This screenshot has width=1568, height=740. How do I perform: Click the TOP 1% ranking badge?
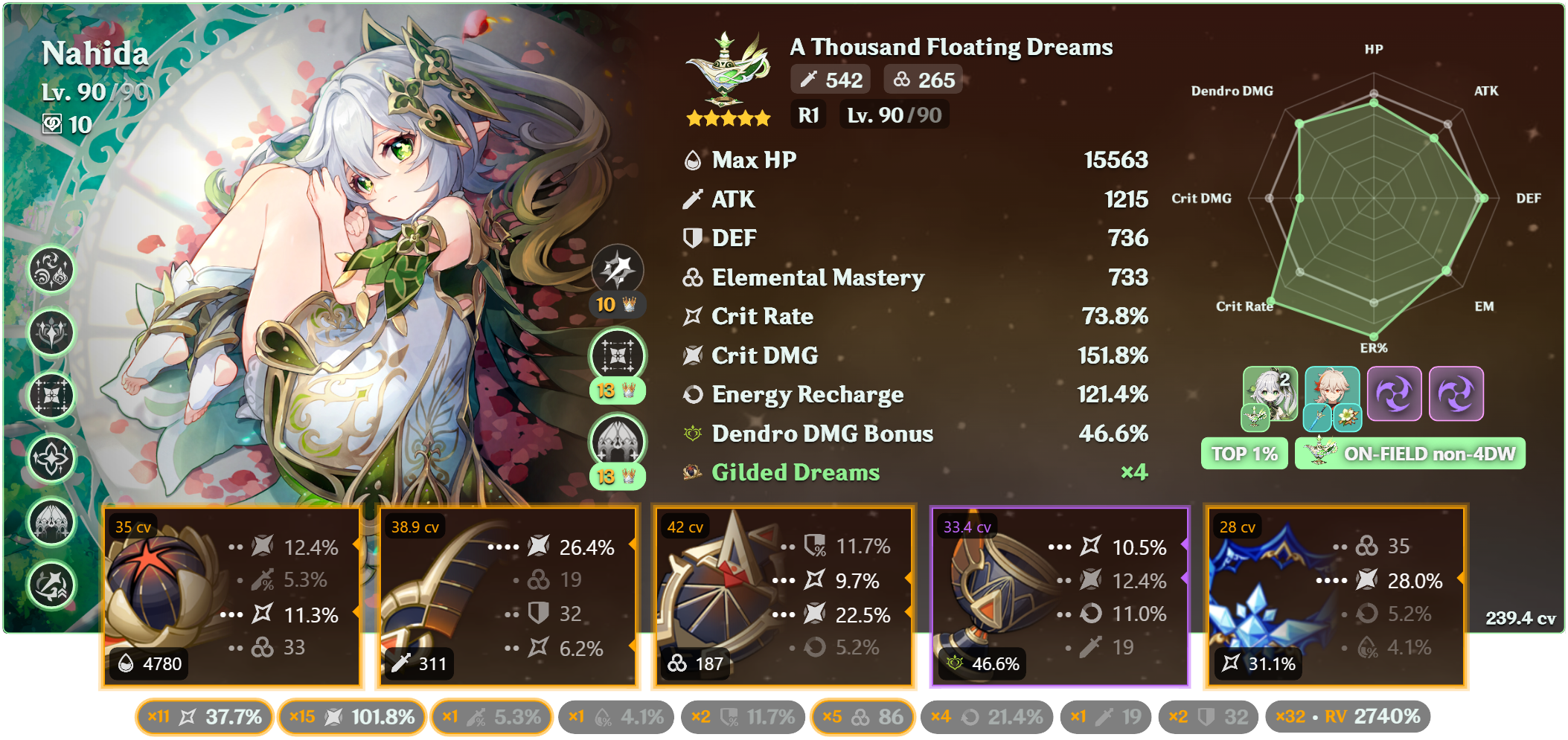(x=1244, y=454)
